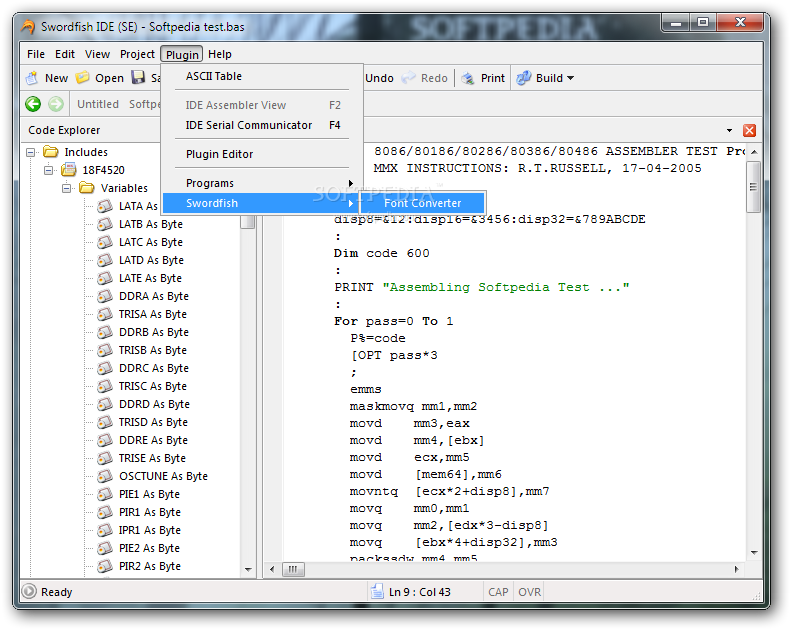Collapse the Includes tree node
Screen dimensions: 791x630
pos(31,152)
